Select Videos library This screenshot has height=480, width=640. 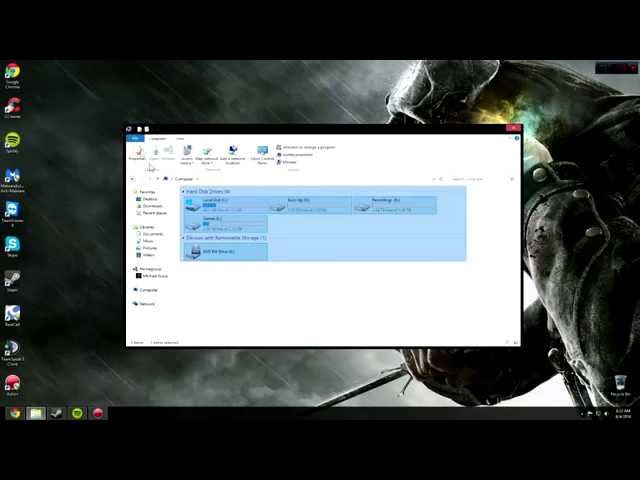point(146,255)
